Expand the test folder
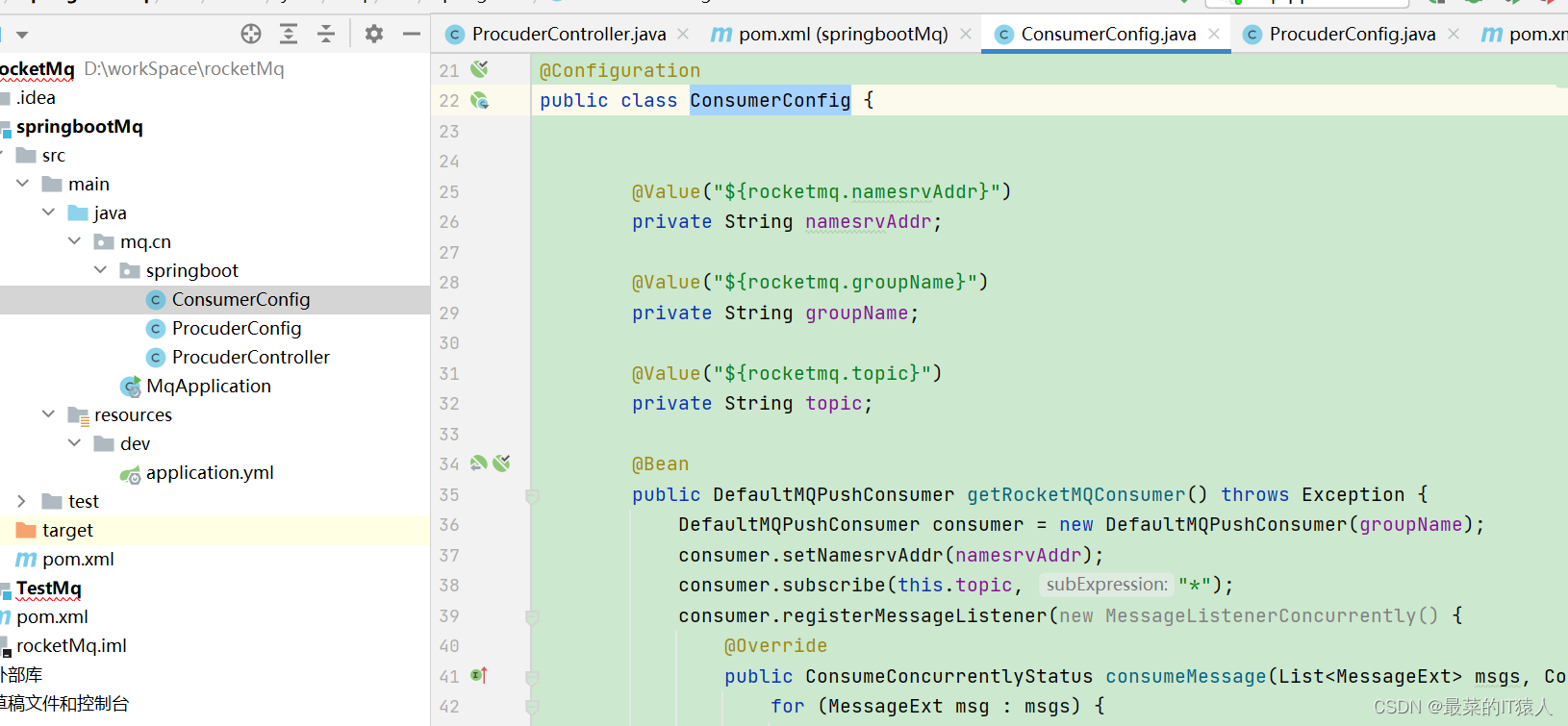Screen dimensions: 1568x726 tap(22, 501)
